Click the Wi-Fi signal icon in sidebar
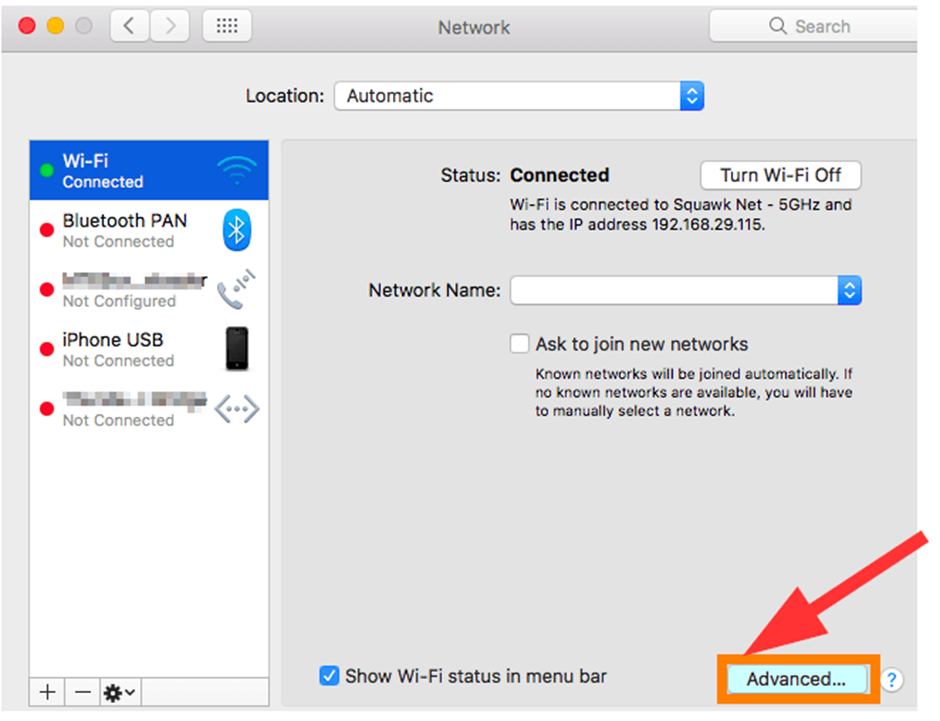This screenshot has height=721, width=940. 237,170
